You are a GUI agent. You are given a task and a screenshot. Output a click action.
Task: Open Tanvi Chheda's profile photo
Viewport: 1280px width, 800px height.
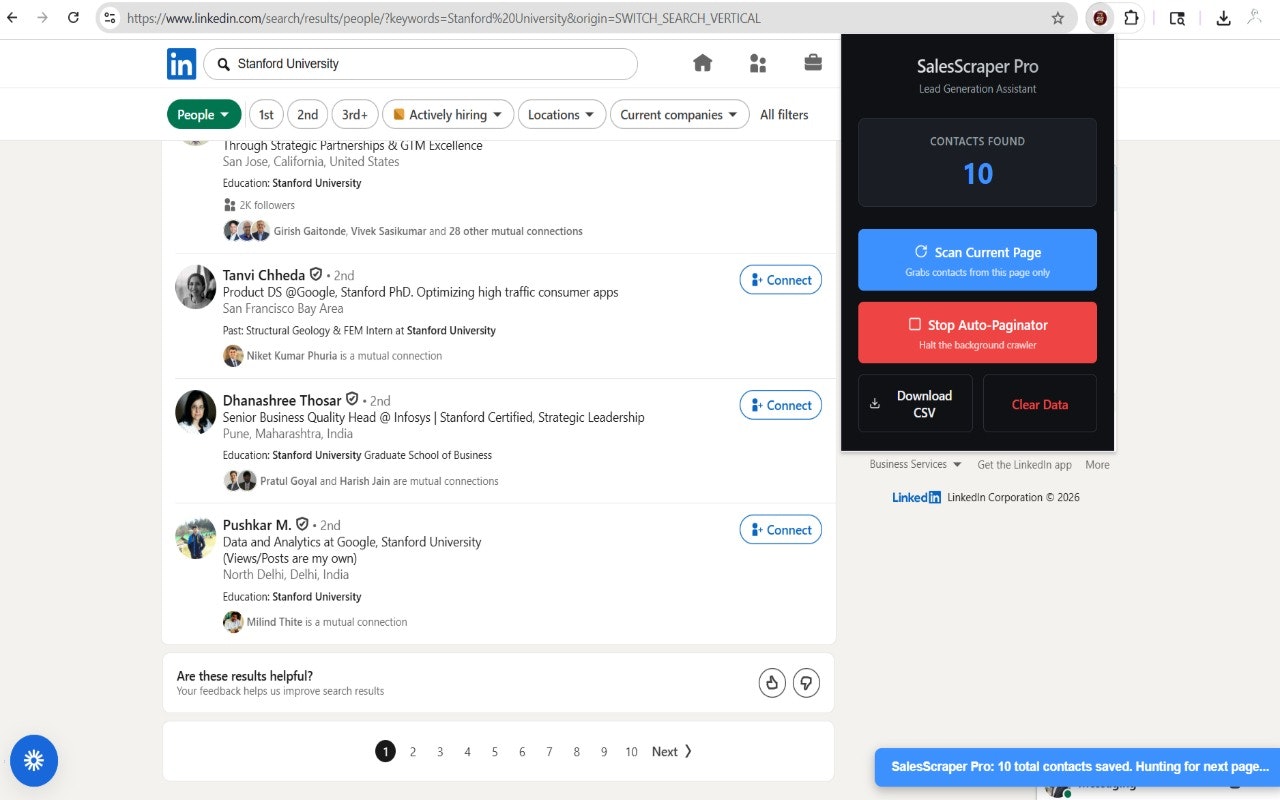(x=196, y=287)
